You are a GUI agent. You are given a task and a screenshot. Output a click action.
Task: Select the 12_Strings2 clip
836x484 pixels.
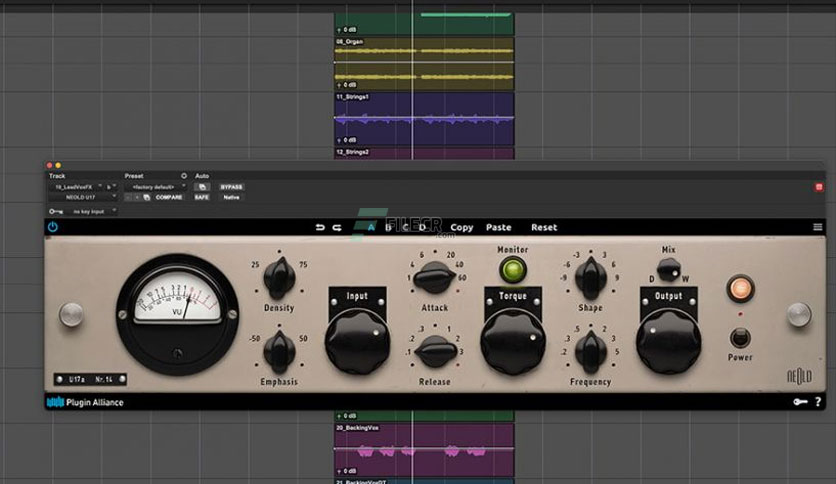(x=424, y=153)
